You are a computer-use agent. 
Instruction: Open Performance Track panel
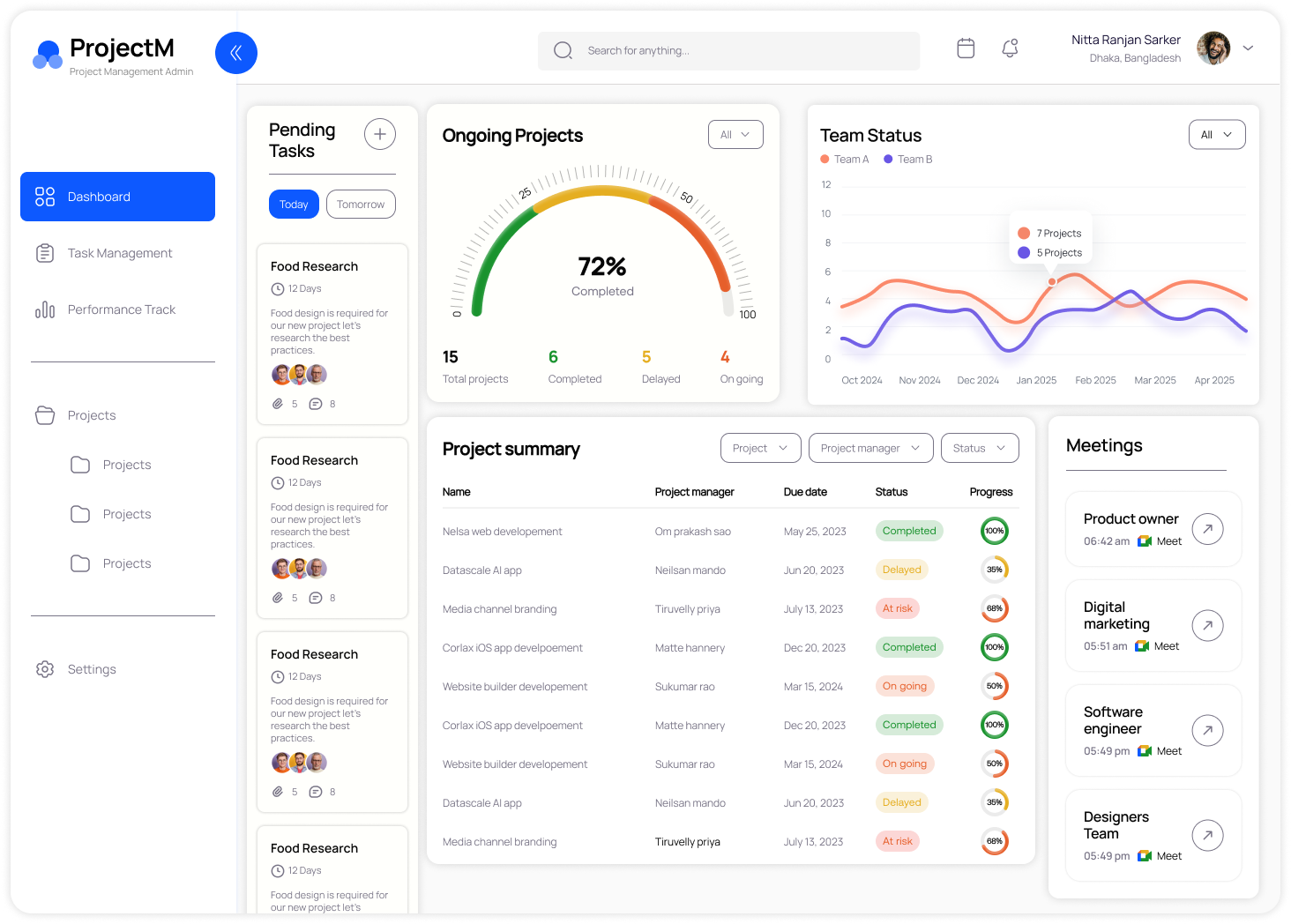[x=122, y=309]
